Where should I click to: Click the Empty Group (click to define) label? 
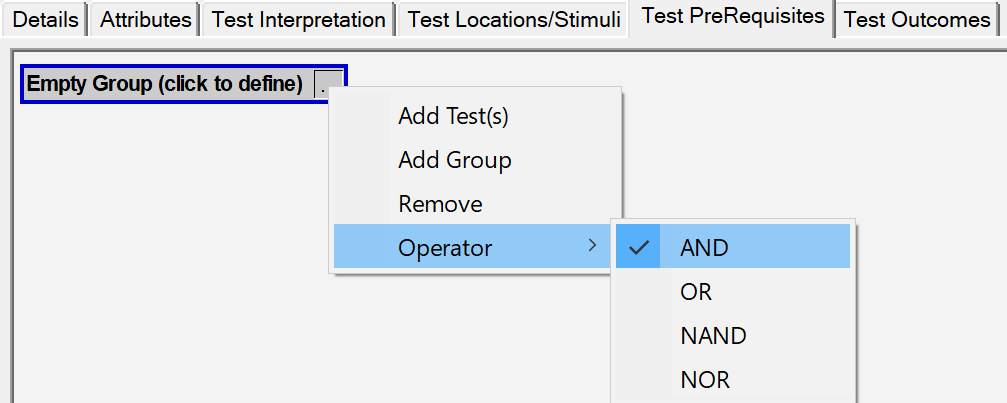[x=164, y=84]
